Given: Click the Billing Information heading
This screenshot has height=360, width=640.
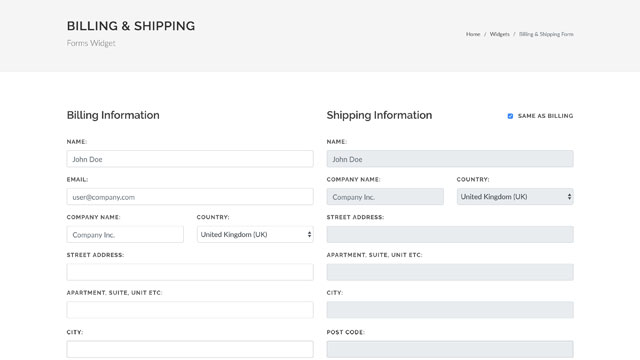Looking at the screenshot, I should pyautogui.click(x=113, y=115).
